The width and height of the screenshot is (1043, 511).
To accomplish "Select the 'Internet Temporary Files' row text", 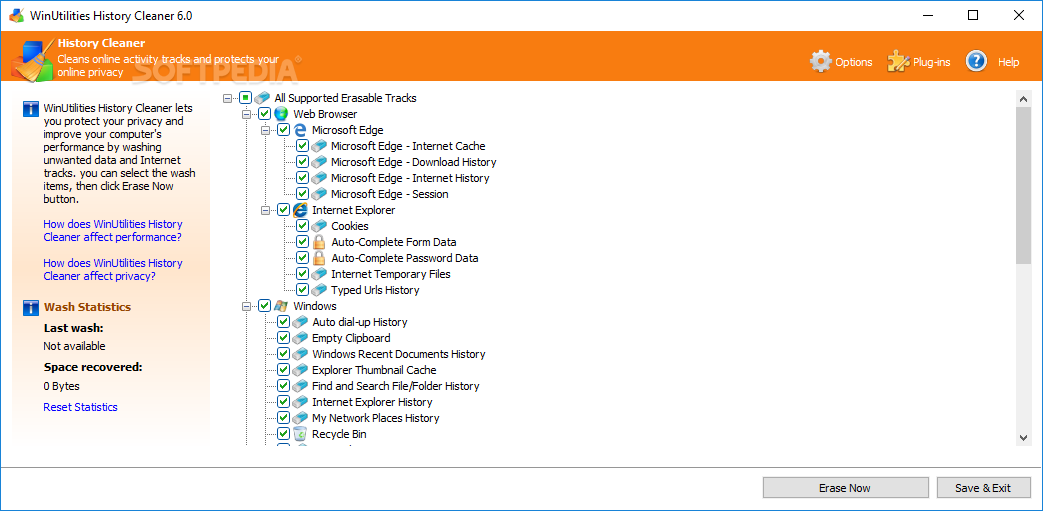I will click(x=390, y=273).
